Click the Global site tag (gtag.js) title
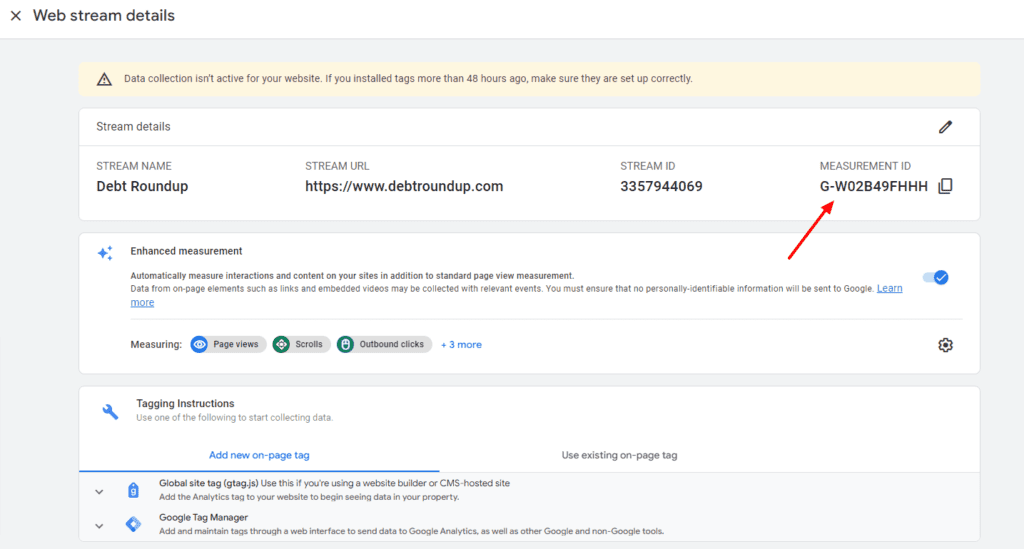The height and width of the screenshot is (549, 1024). (209, 483)
